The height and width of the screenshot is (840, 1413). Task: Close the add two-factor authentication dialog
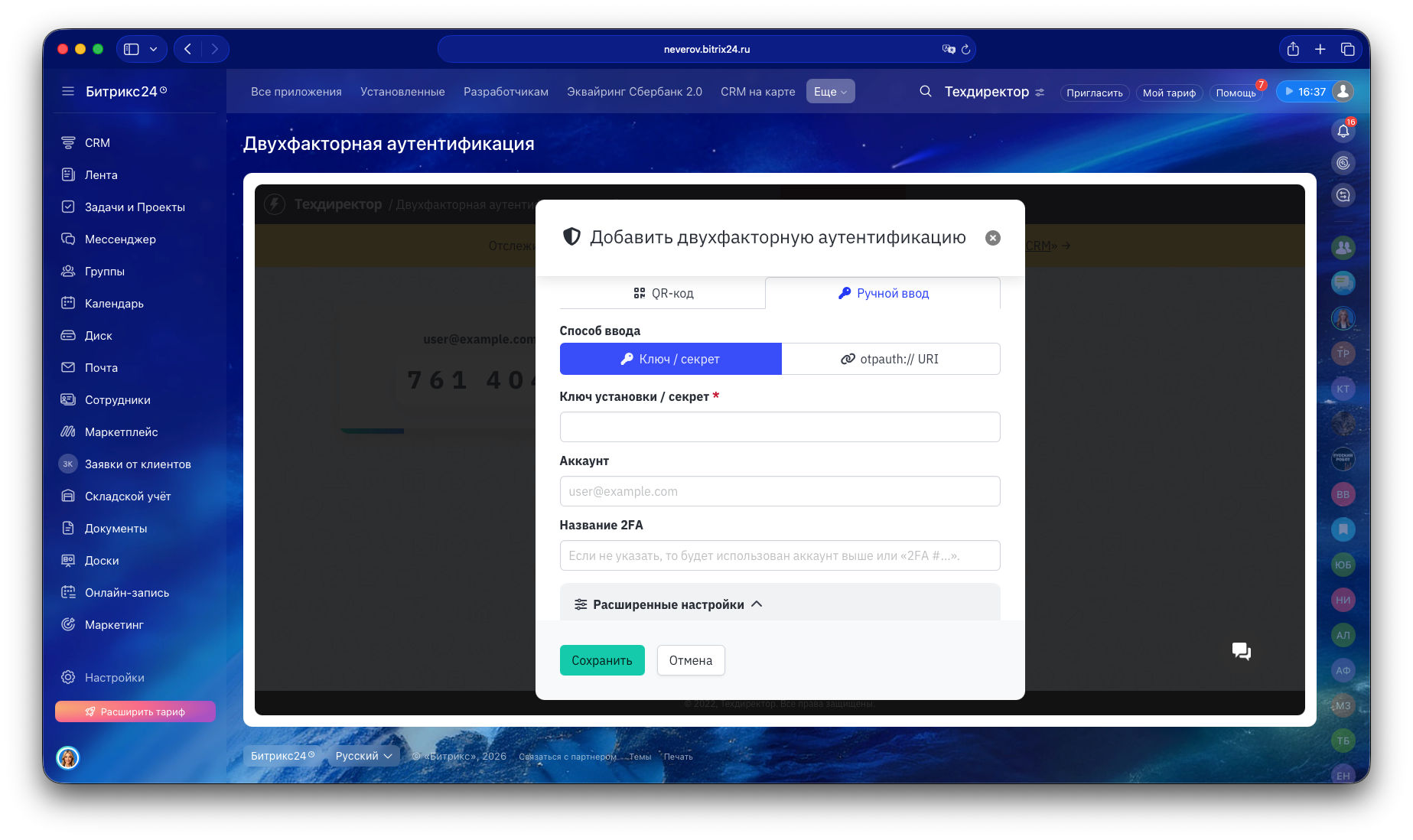(x=992, y=238)
